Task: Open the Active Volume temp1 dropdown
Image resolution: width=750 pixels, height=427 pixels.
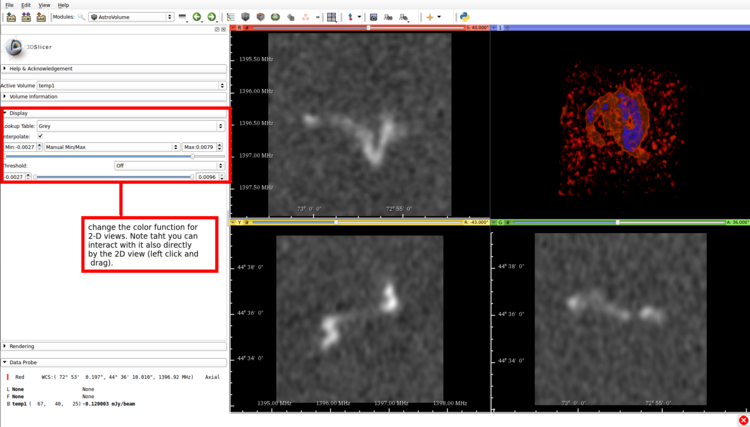Action: pos(130,86)
